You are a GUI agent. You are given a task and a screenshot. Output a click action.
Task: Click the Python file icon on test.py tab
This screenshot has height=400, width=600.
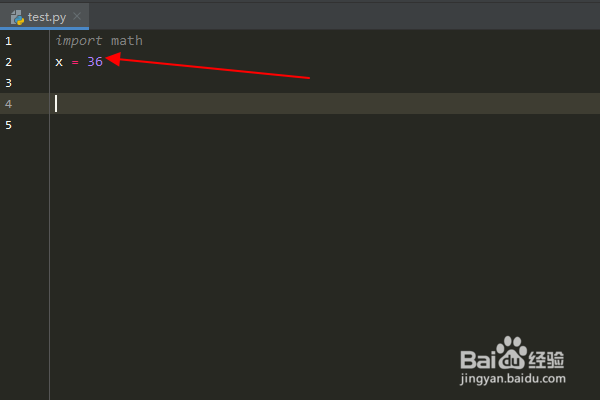pyautogui.click(x=17, y=17)
